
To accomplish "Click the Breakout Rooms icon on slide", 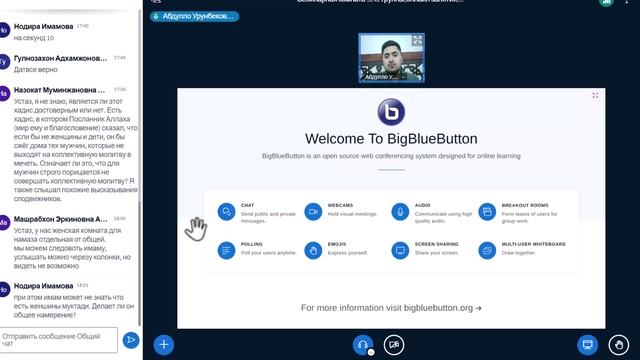I will (x=487, y=212).
